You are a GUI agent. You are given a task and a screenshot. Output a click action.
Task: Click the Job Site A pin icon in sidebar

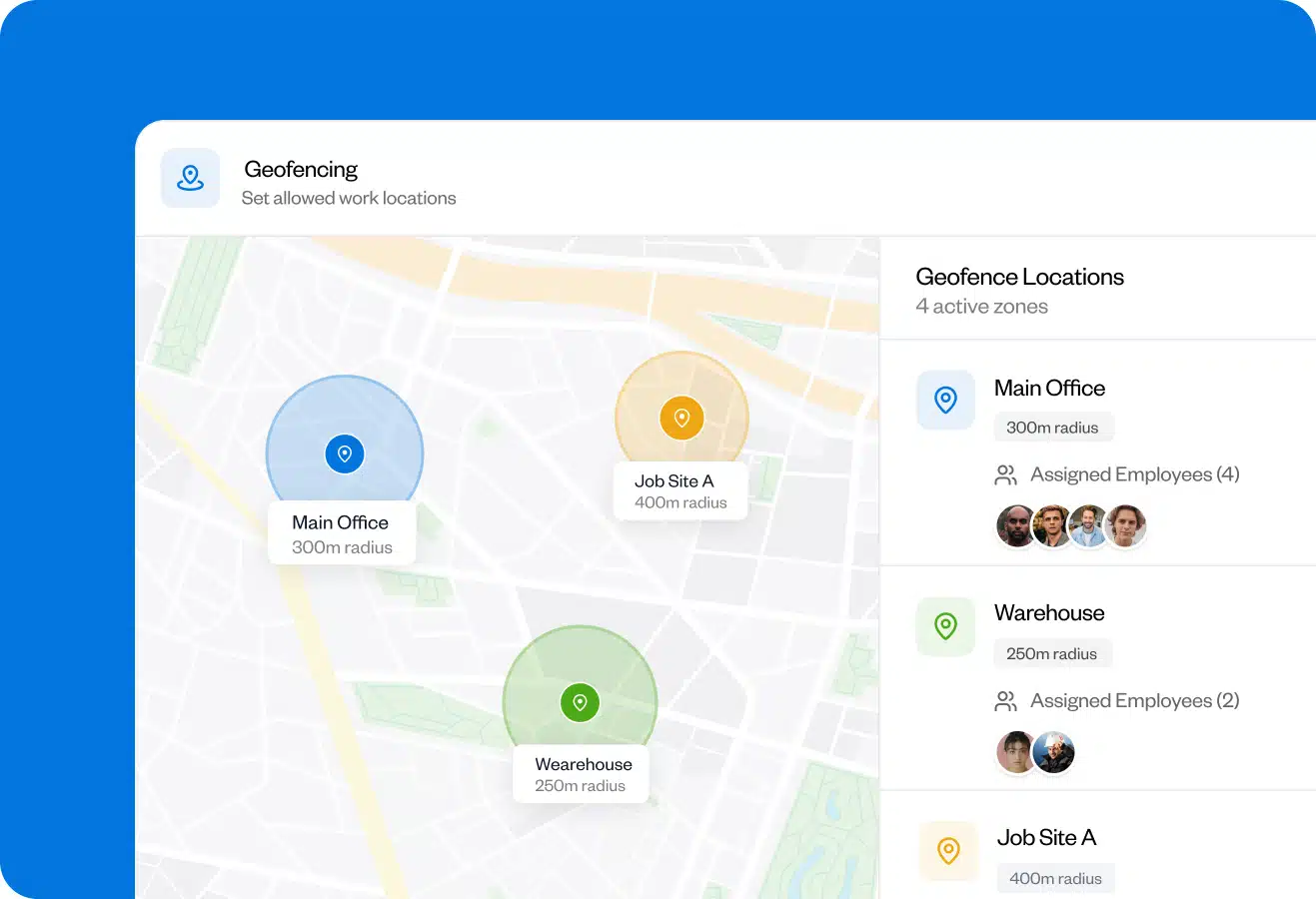tap(948, 851)
